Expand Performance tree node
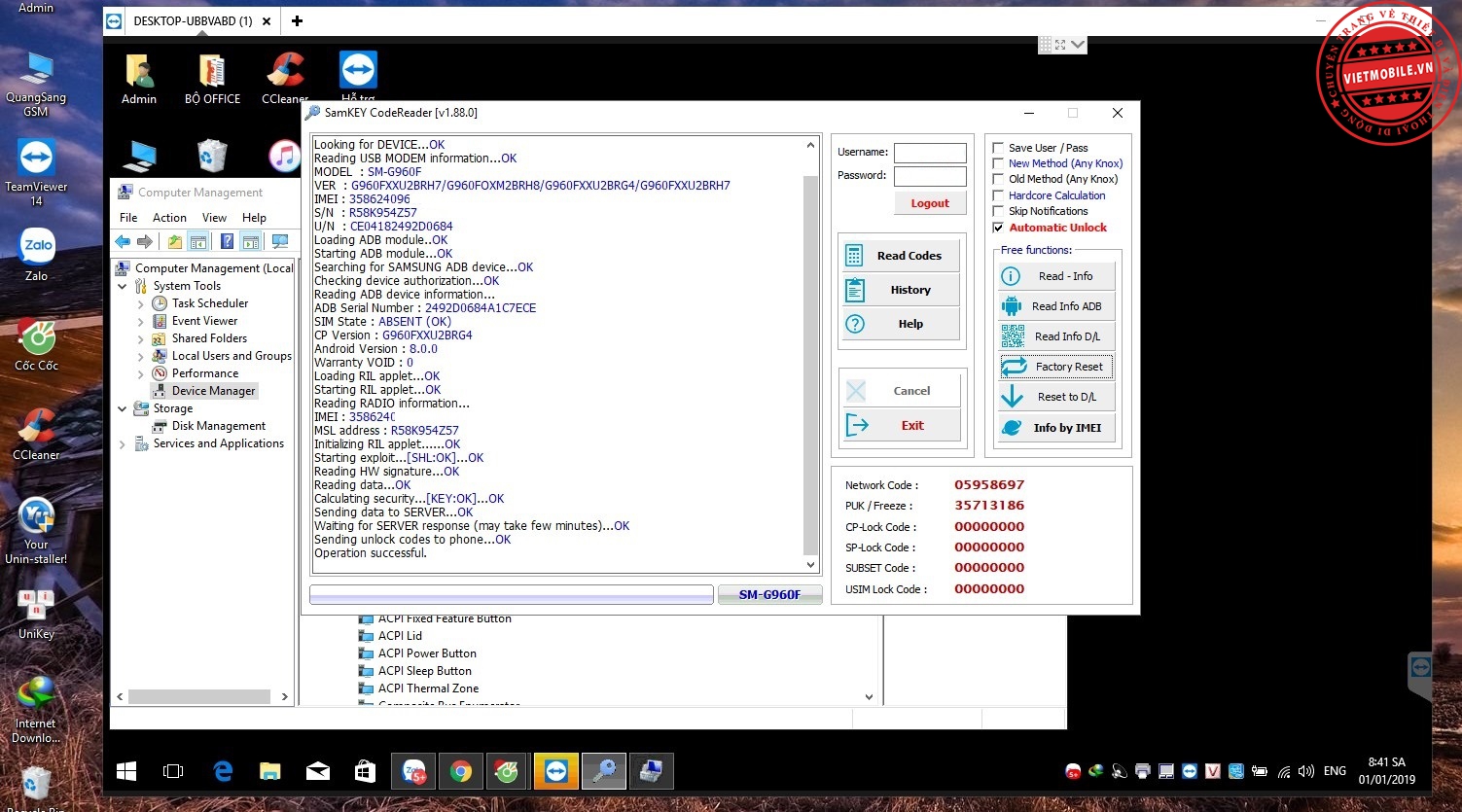The width and height of the screenshot is (1462, 812). coord(141,374)
